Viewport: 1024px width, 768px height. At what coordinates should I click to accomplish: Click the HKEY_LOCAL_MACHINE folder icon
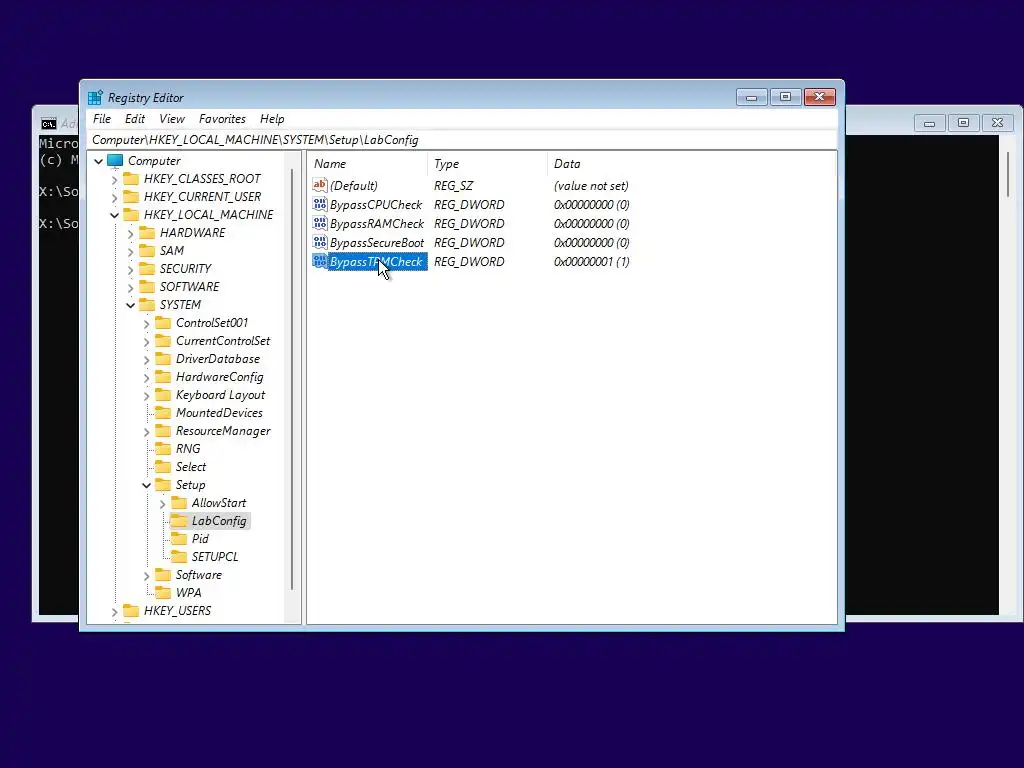pyautogui.click(x=131, y=215)
